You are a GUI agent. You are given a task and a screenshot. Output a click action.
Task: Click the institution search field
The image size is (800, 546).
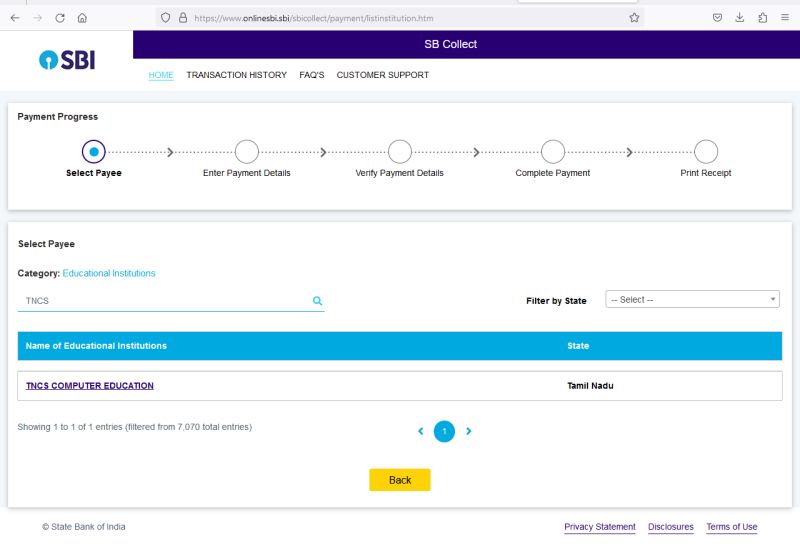pos(165,300)
